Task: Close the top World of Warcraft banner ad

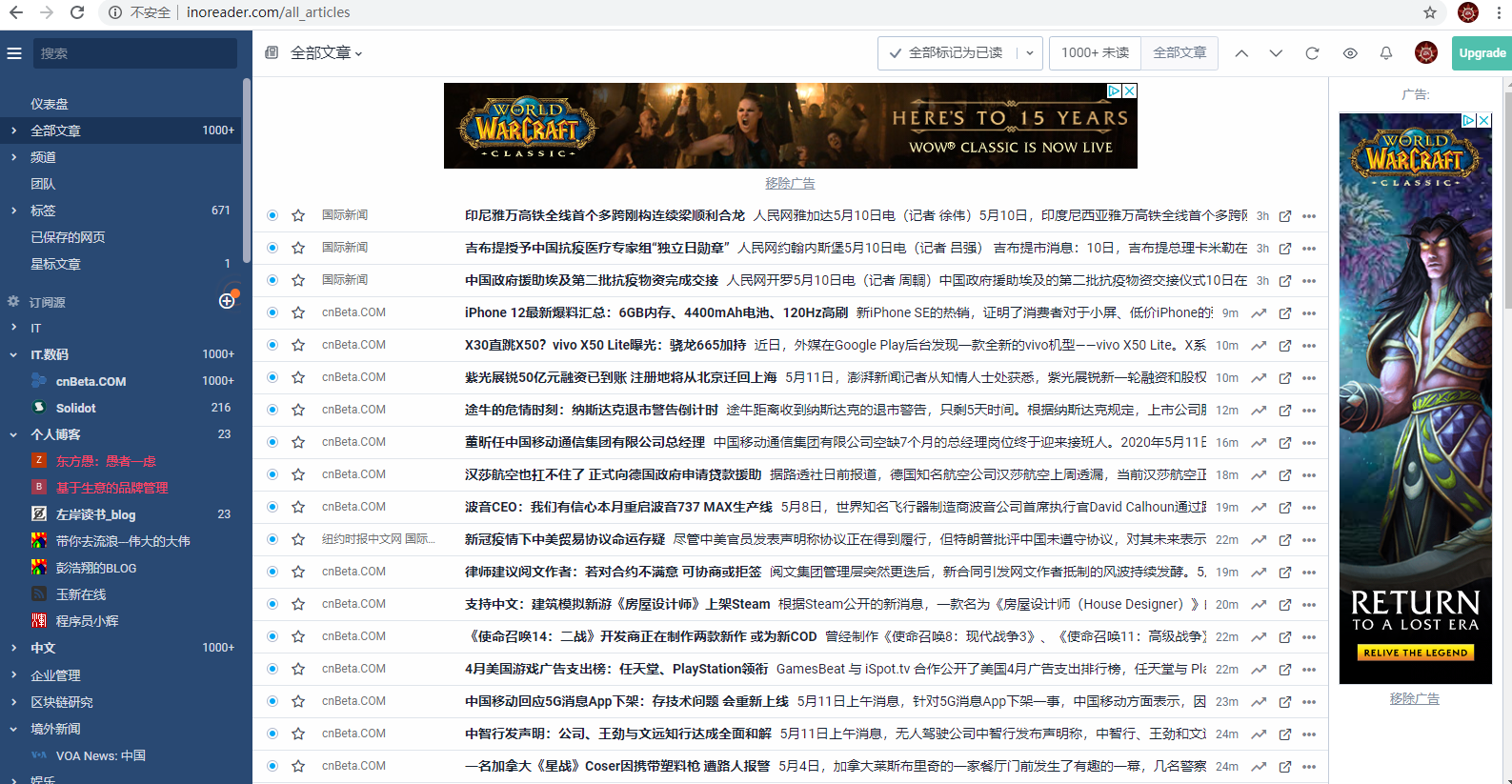Action: (1129, 90)
